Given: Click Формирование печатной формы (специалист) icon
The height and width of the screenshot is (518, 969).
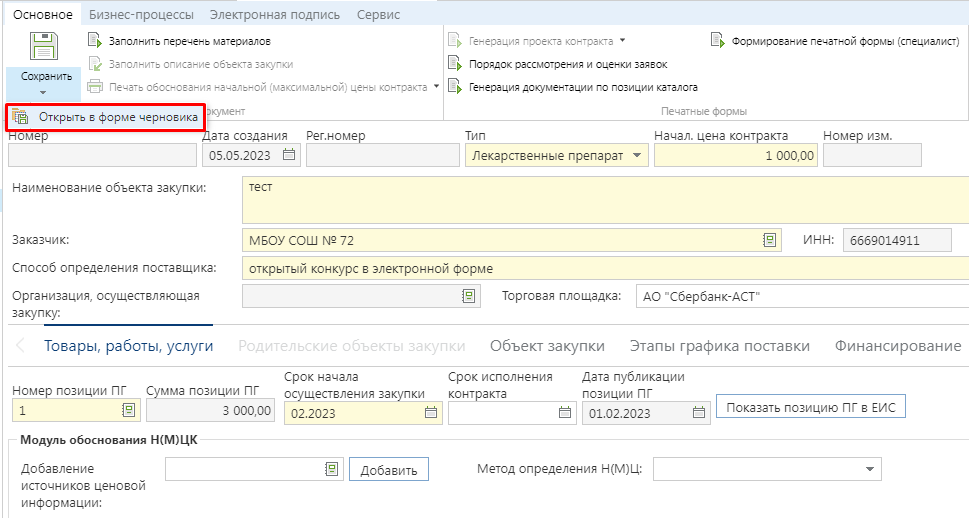Looking at the screenshot, I should point(717,41).
